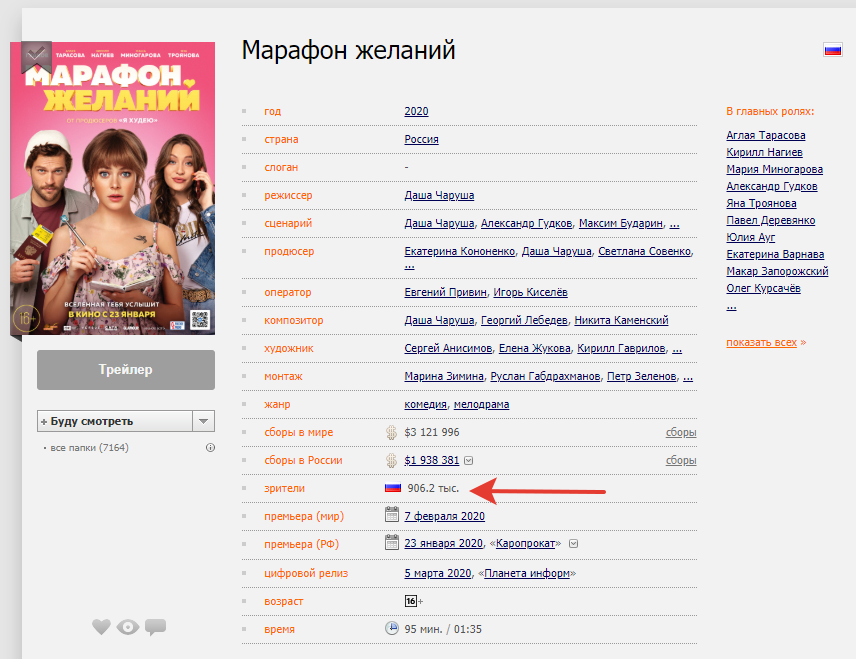
Task: Click the Трейлер button
Action: pos(126,370)
